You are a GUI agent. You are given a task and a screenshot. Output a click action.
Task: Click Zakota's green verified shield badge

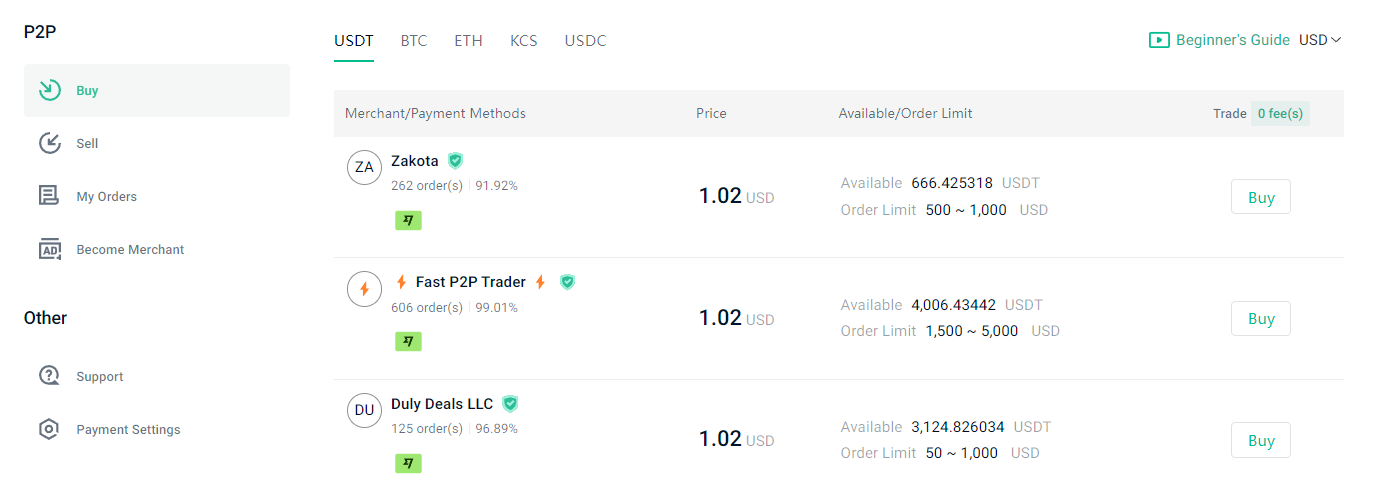point(455,160)
